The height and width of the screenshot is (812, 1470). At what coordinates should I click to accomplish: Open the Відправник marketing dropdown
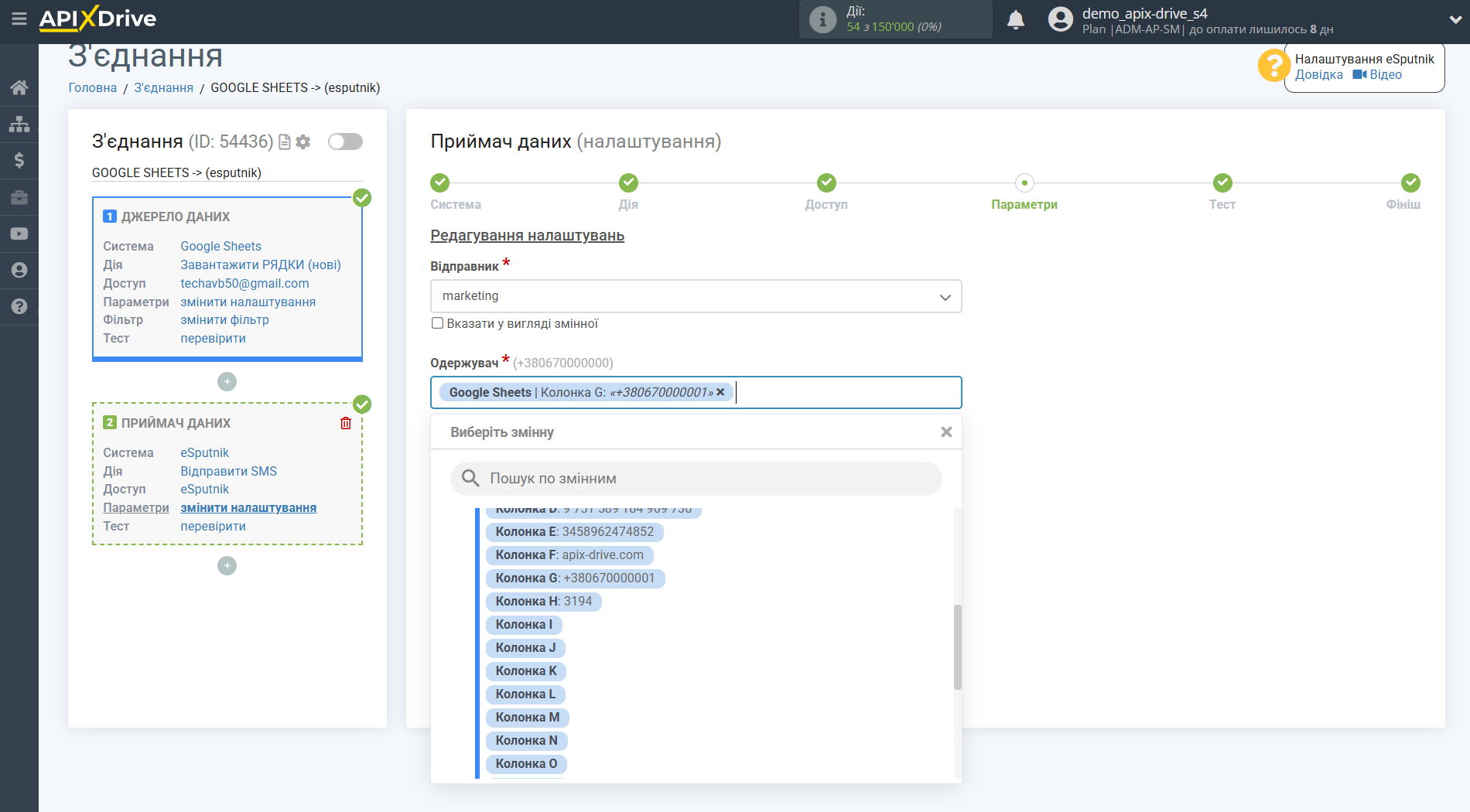point(696,296)
